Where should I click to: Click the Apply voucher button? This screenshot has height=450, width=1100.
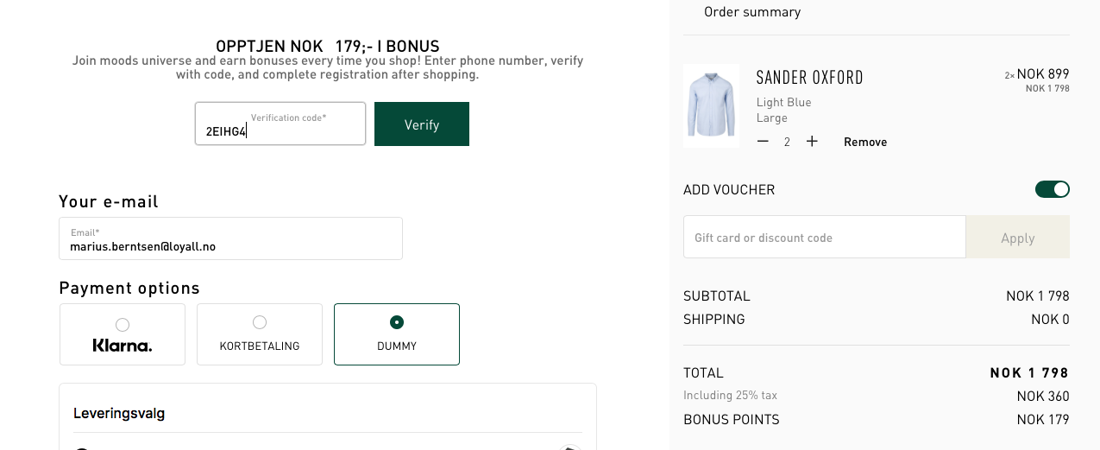tap(1017, 238)
